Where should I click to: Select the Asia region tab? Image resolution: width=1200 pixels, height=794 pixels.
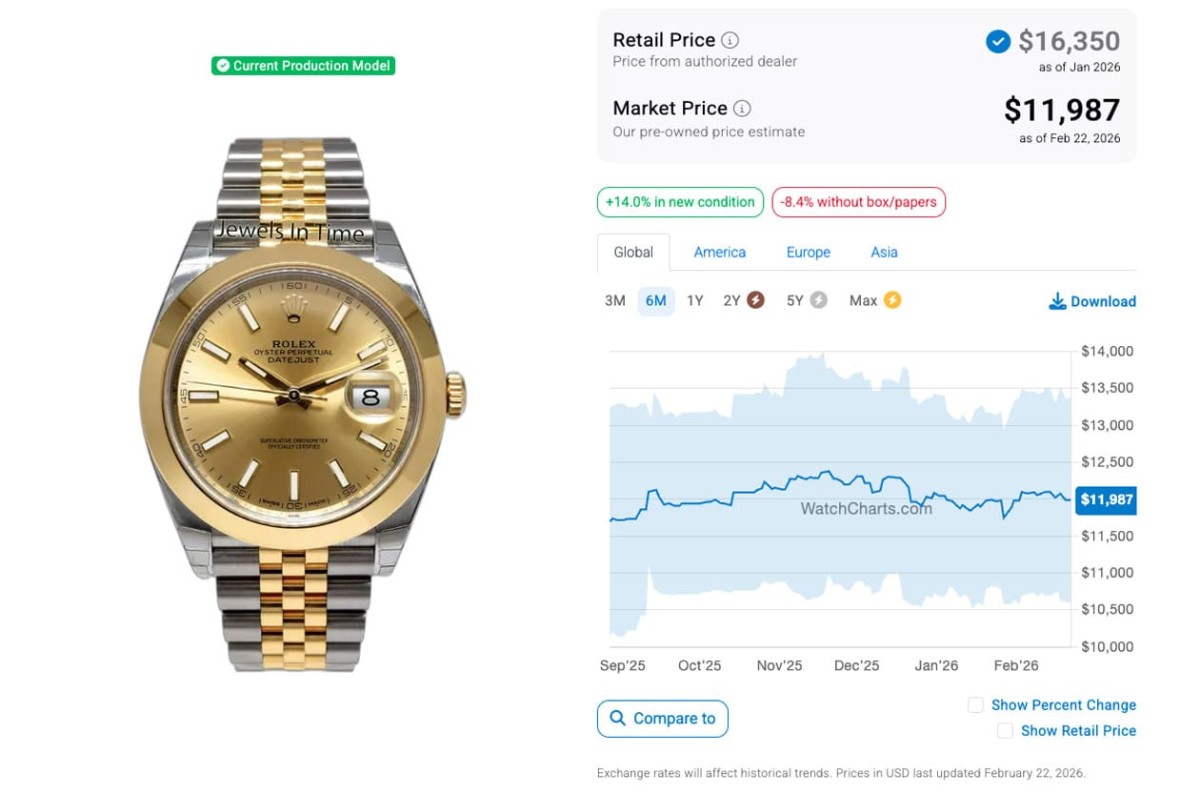pos(884,252)
